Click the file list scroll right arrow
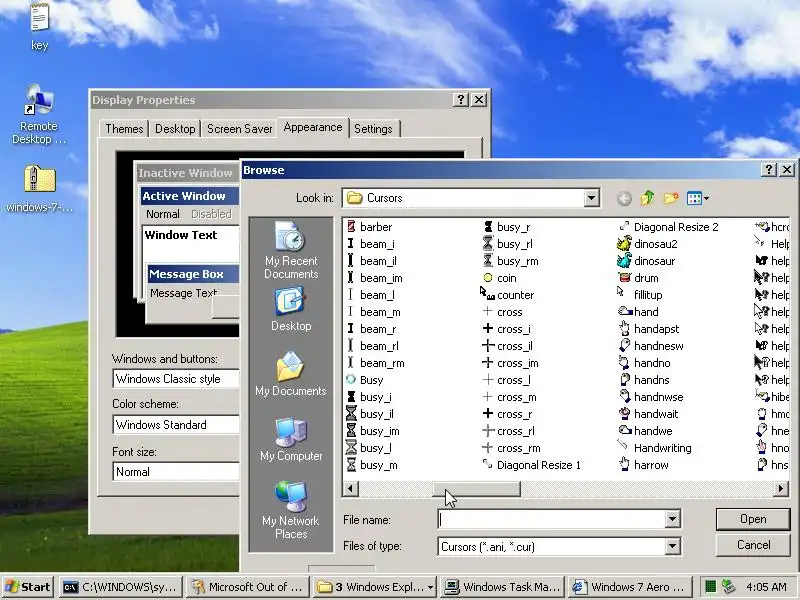The width and height of the screenshot is (800, 600). coord(781,489)
